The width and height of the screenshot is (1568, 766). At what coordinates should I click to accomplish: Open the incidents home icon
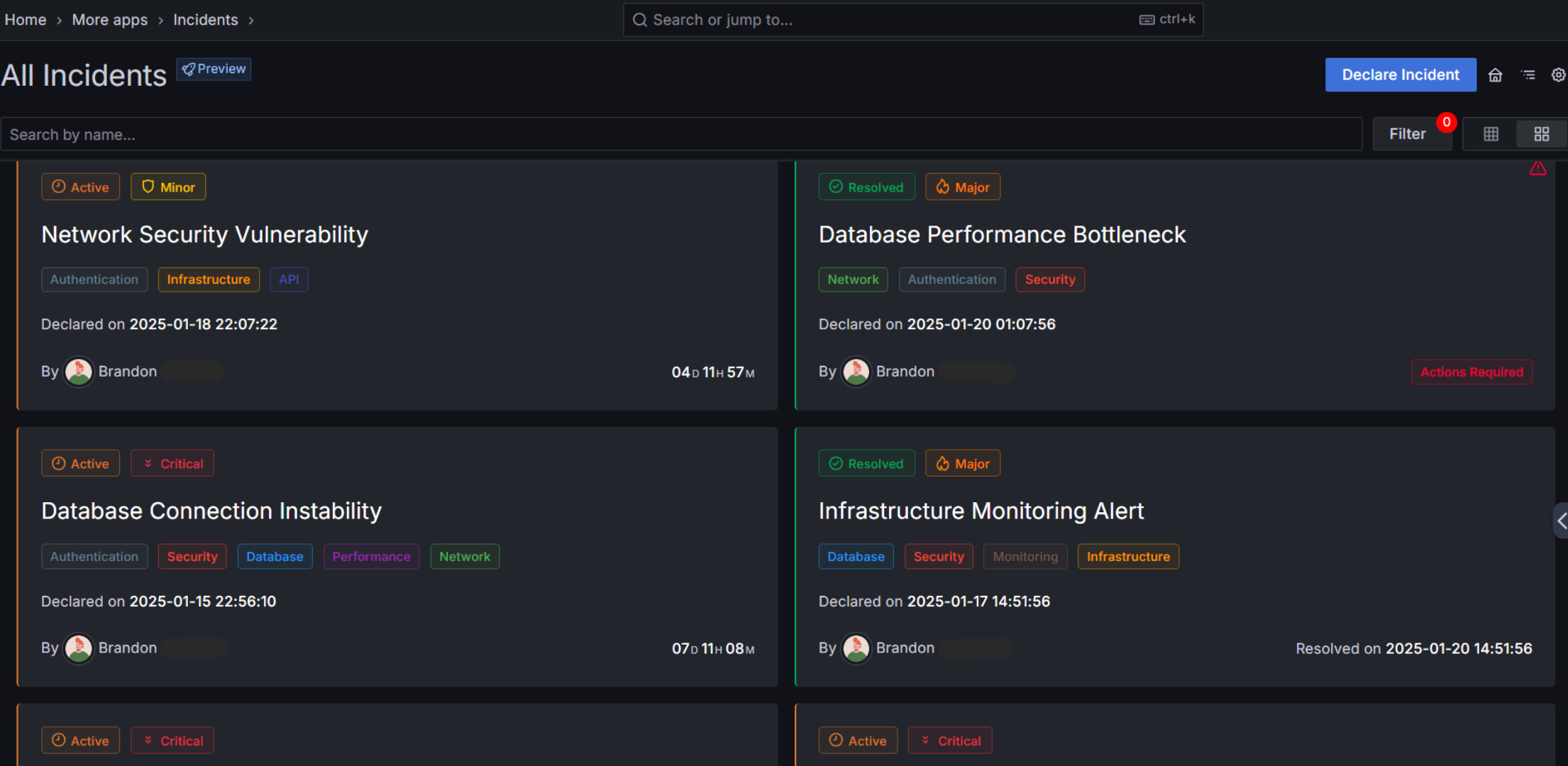pyautogui.click(x=1495, y=75)
